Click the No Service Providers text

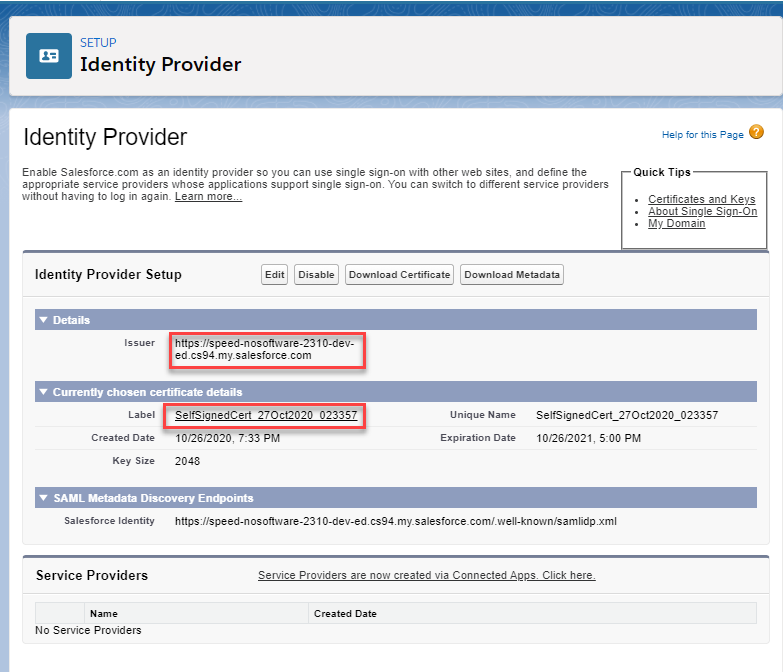pyautogui.click(x=88, y=631)
